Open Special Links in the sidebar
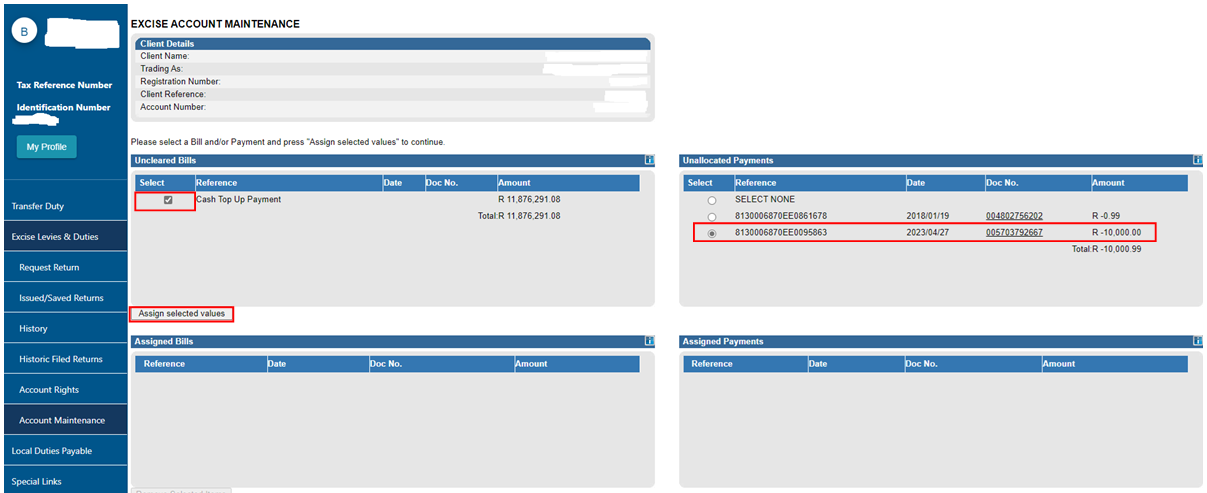The height and width of the screenshot is (493, 1207). (x=37, y=481)
